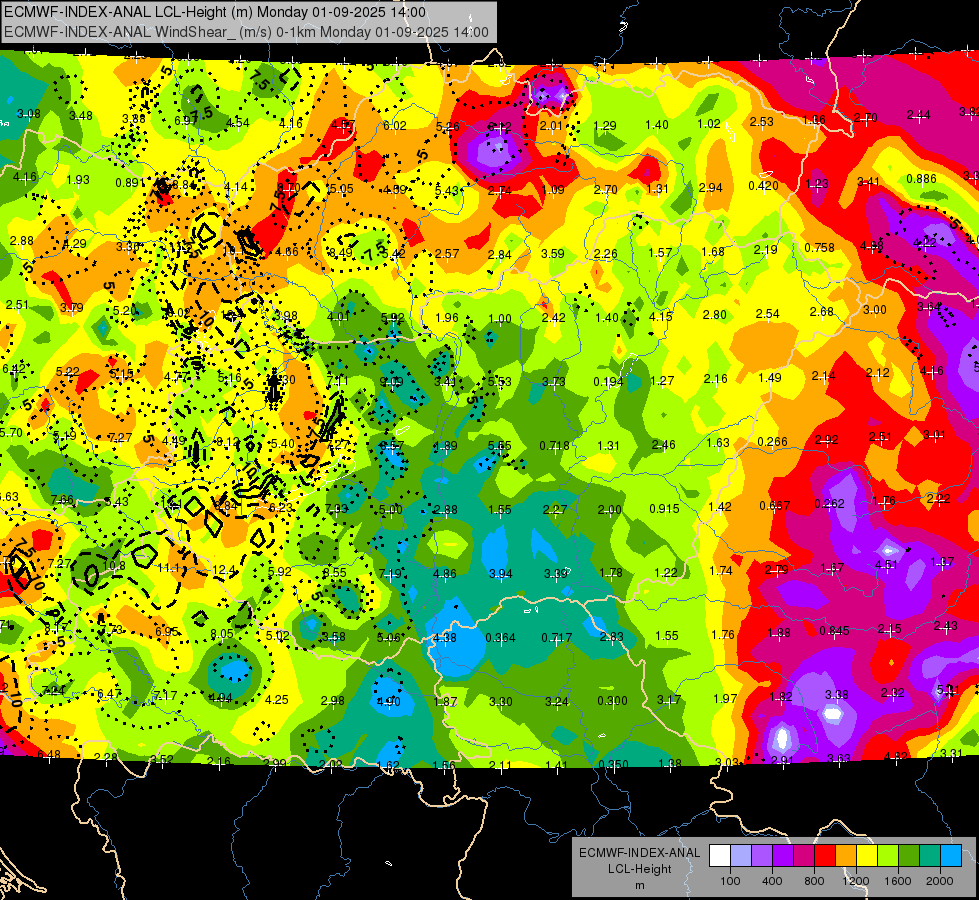Click the wind shear value 0.350

[614, 764]
